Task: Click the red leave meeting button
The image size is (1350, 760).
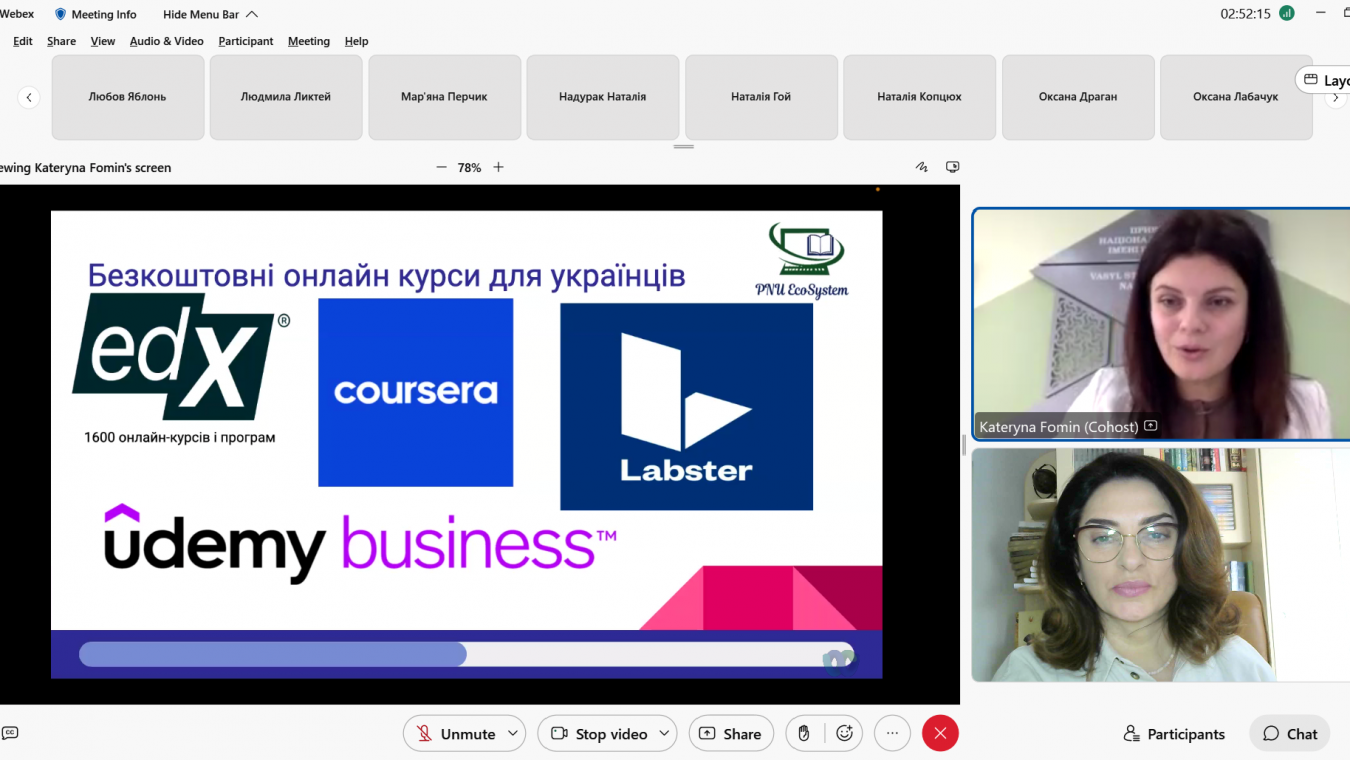Action: (940, 733)
